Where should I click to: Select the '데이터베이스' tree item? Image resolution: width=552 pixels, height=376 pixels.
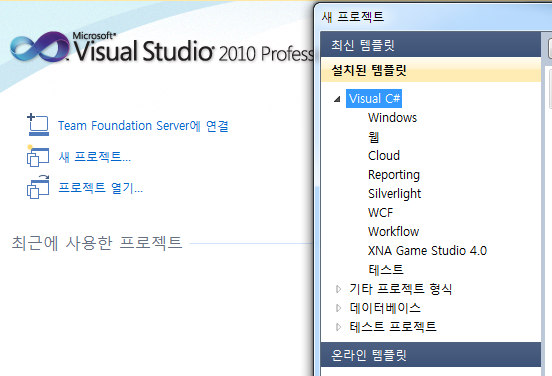[x=385, y=308]
